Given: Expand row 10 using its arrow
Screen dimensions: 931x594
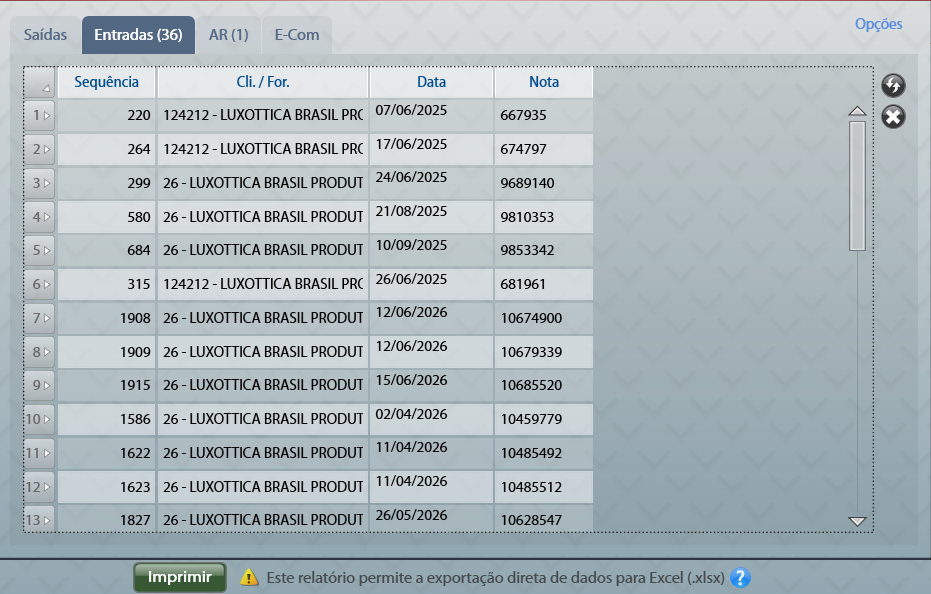Looking at the screenshot, I should pos(47,419).
